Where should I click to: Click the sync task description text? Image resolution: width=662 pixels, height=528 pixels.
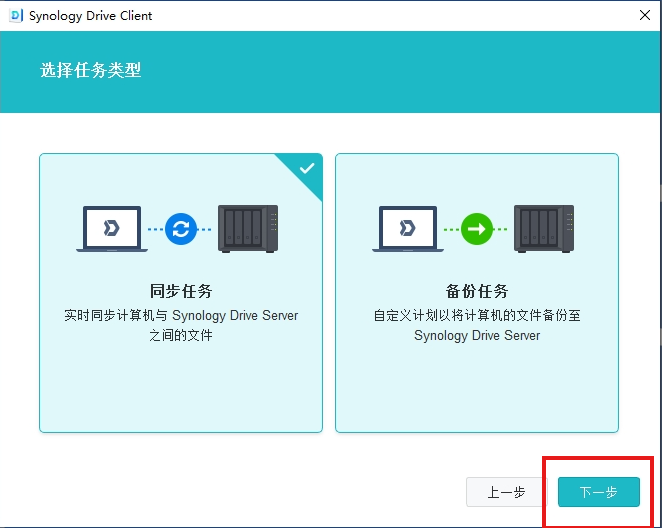pyautogui.click(x=181, y=325)
